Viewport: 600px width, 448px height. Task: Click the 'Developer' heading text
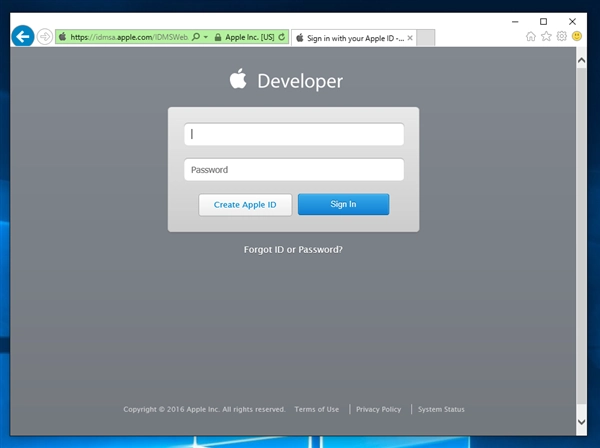tap(300, 81)
